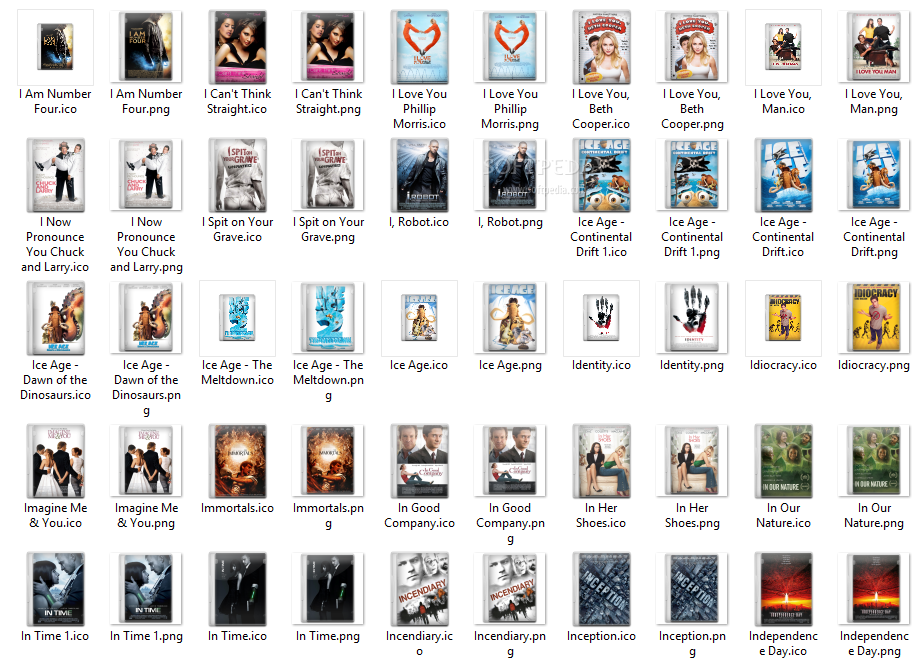The height and width of the screenshot is (661, 922).
Task: Click Ice Age - Continental Drift.ico icon
Action: tap(783, 175)
